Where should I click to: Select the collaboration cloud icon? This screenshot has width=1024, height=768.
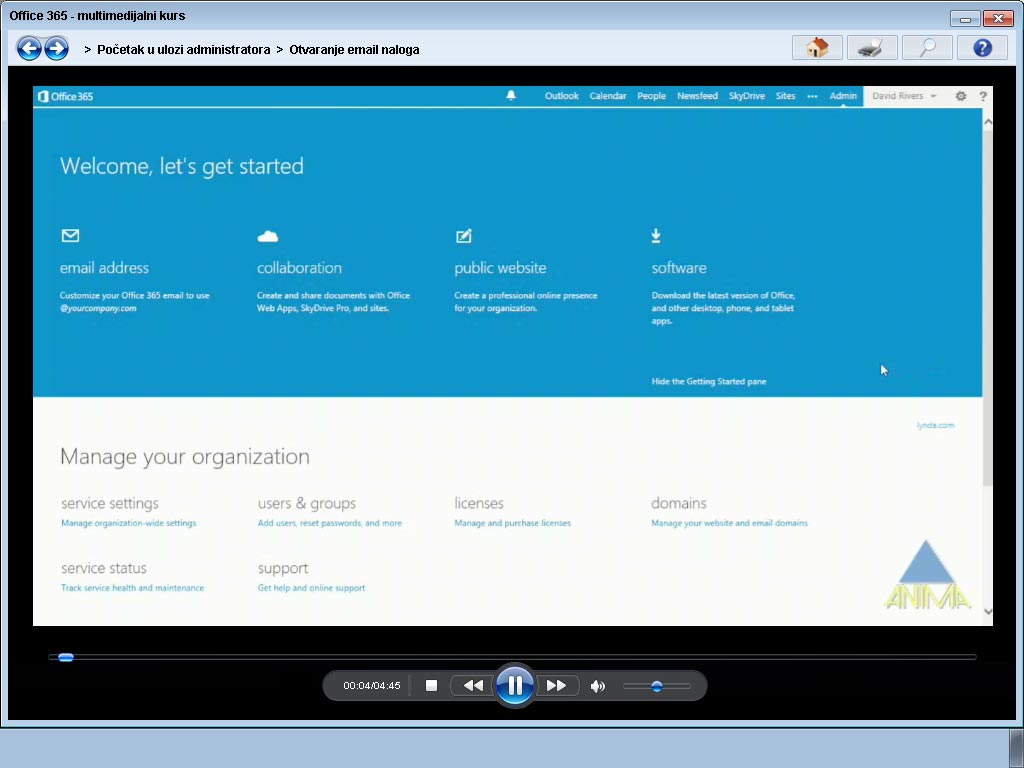point(268,234)
